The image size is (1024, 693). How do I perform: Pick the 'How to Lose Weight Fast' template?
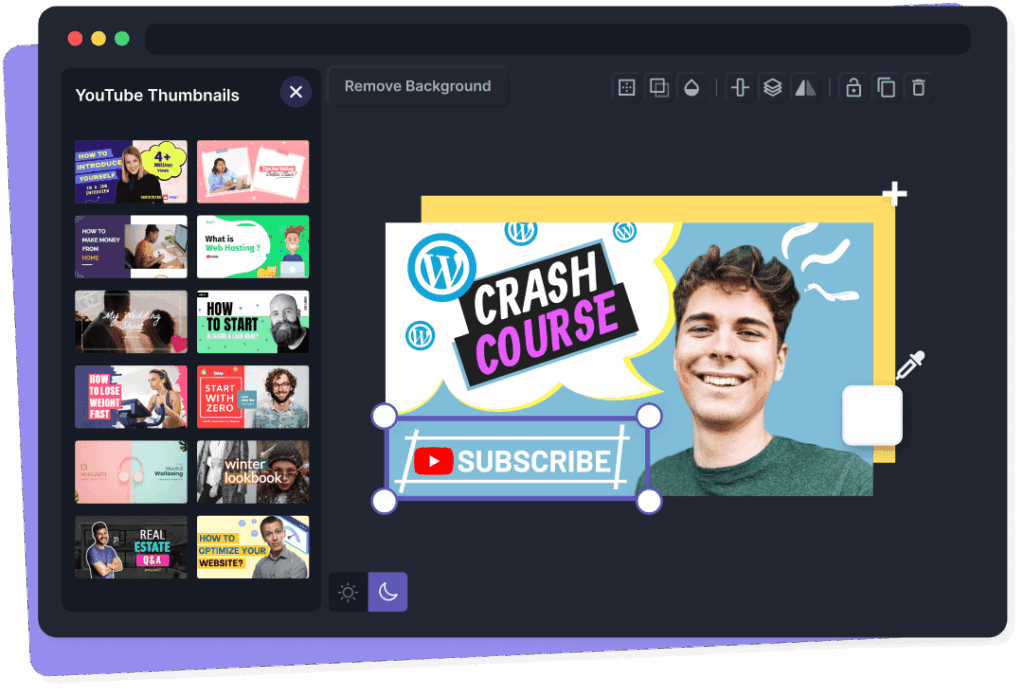(131, 397)
